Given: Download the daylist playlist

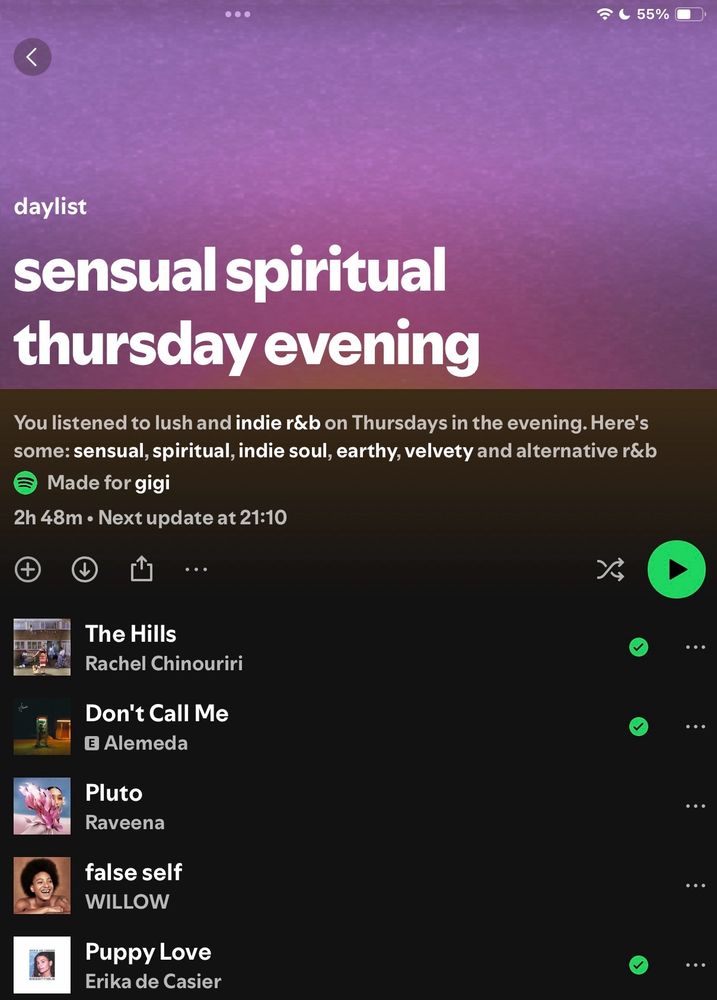Looking at the screenshot, I should 84,570.
